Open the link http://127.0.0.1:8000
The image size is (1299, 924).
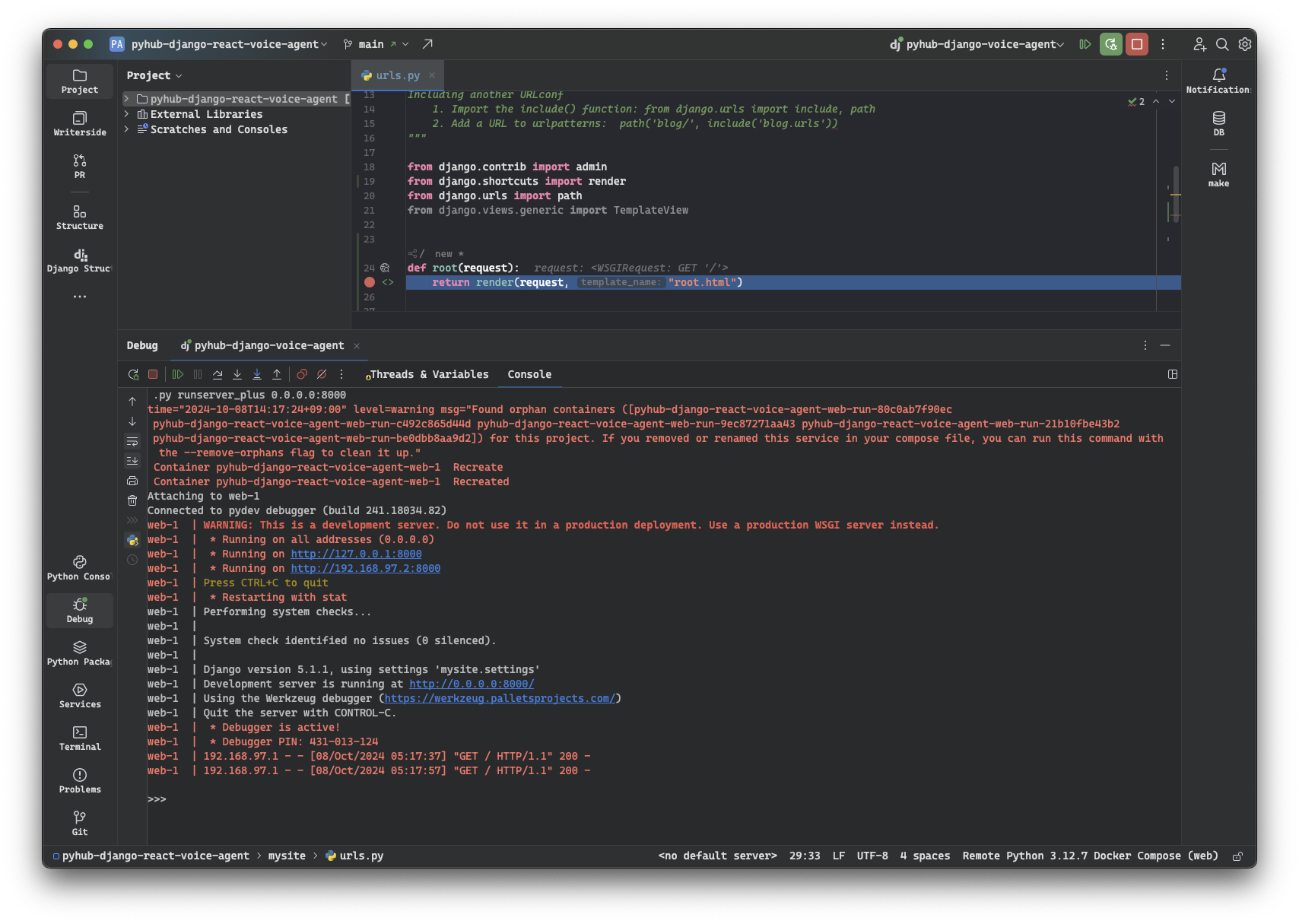pyautogui.click(x=356, y=554)
